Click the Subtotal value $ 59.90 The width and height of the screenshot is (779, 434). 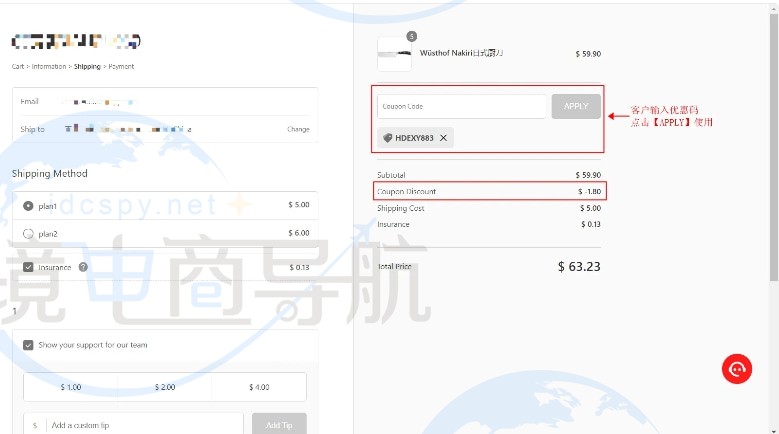(588, 175)
